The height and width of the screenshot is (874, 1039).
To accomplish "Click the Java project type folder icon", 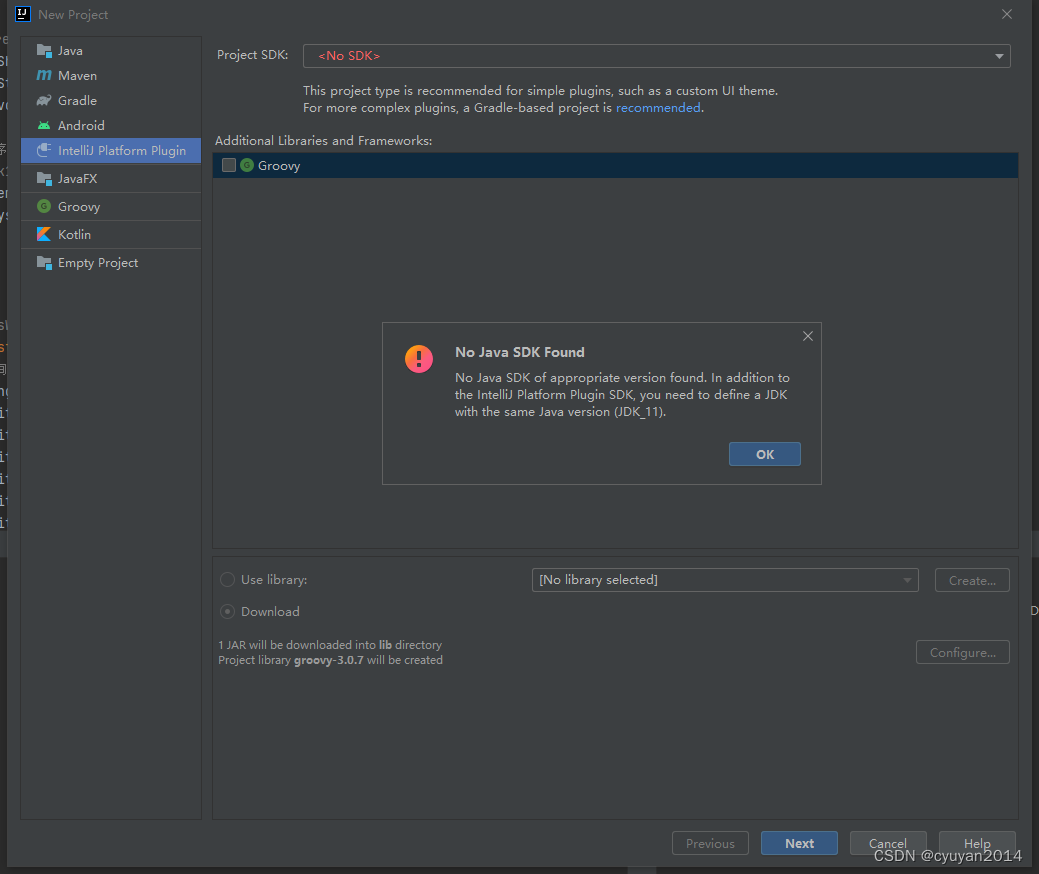I will (44, 50).
